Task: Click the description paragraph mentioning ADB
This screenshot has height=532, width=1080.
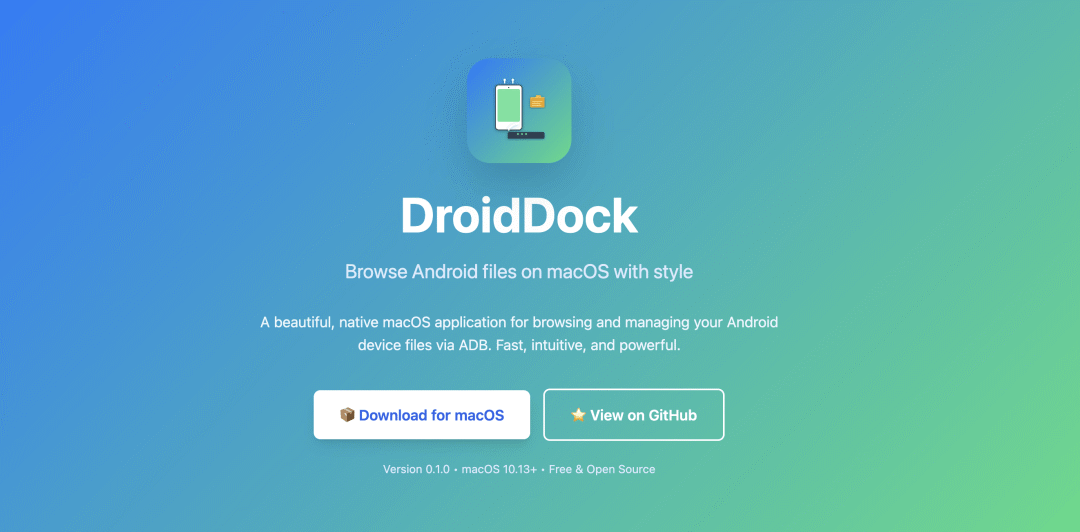Action: (x=519, y=334)
